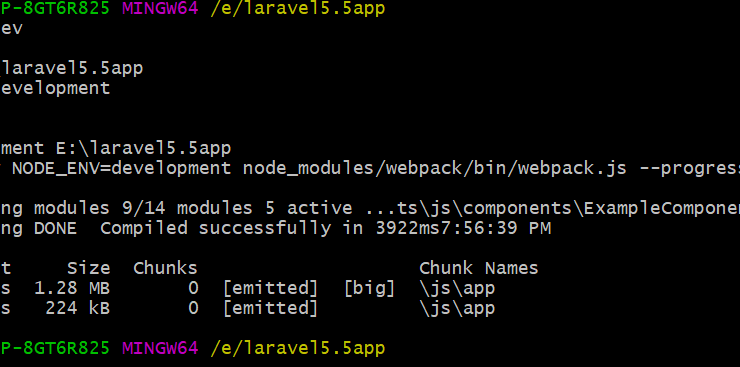
Task: Click the word evelopment on fourth line
Action: (x=56, y=89)
